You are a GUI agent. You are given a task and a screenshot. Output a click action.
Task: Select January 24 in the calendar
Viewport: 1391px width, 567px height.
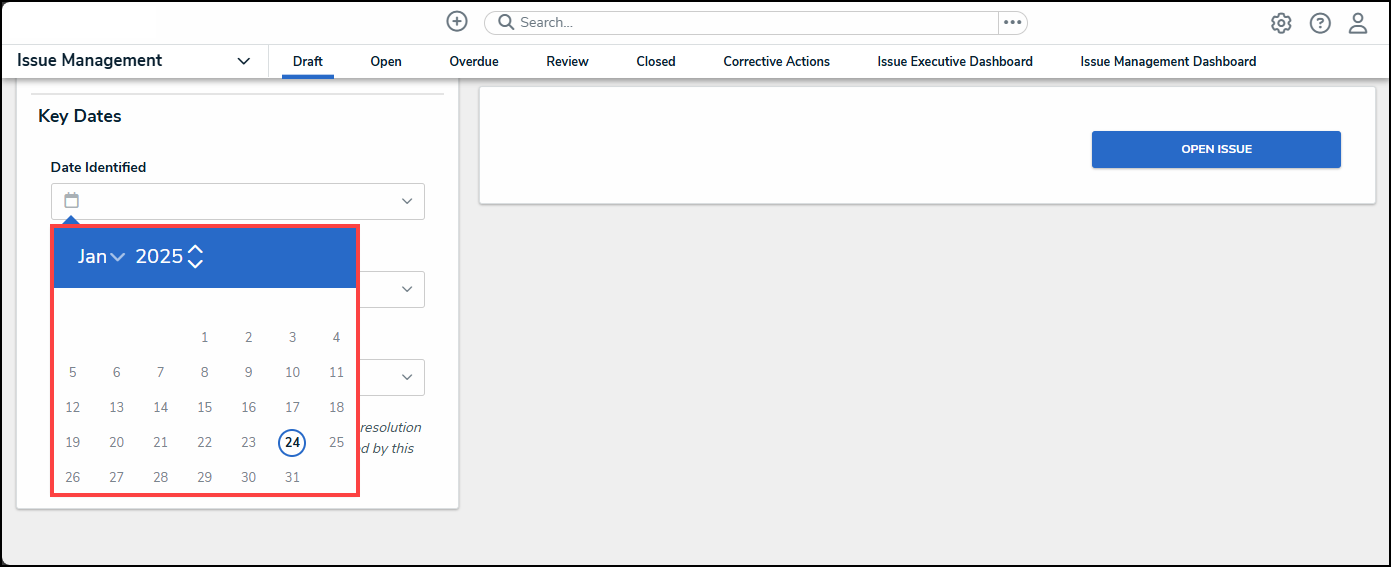pyautogui.click(x=292, y=442)
